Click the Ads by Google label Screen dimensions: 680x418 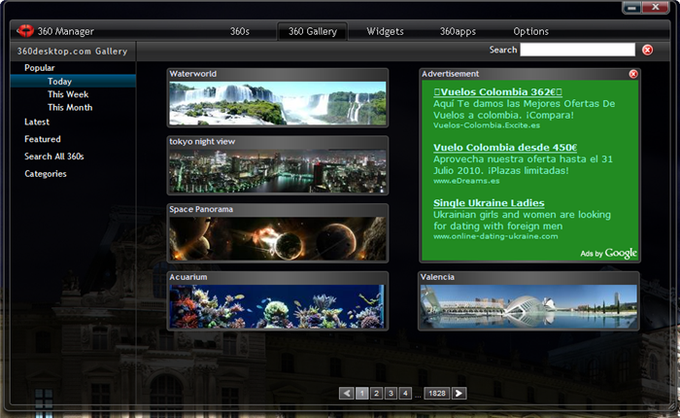coord(608,253)
